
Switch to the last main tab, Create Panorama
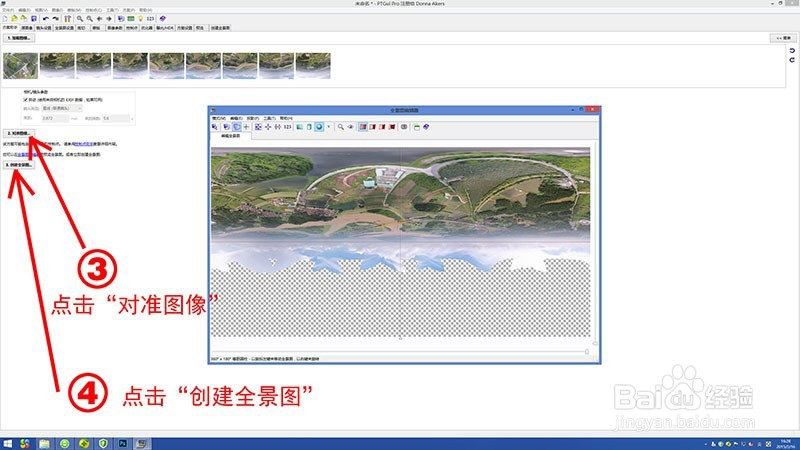pos(220,28)
